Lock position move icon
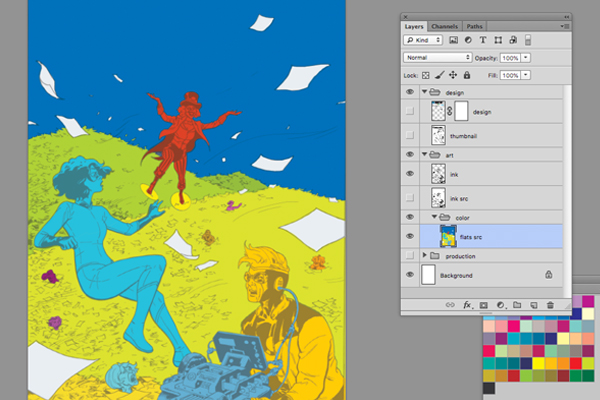This screenshot has width=600, height=400. (x=453, y=75)
